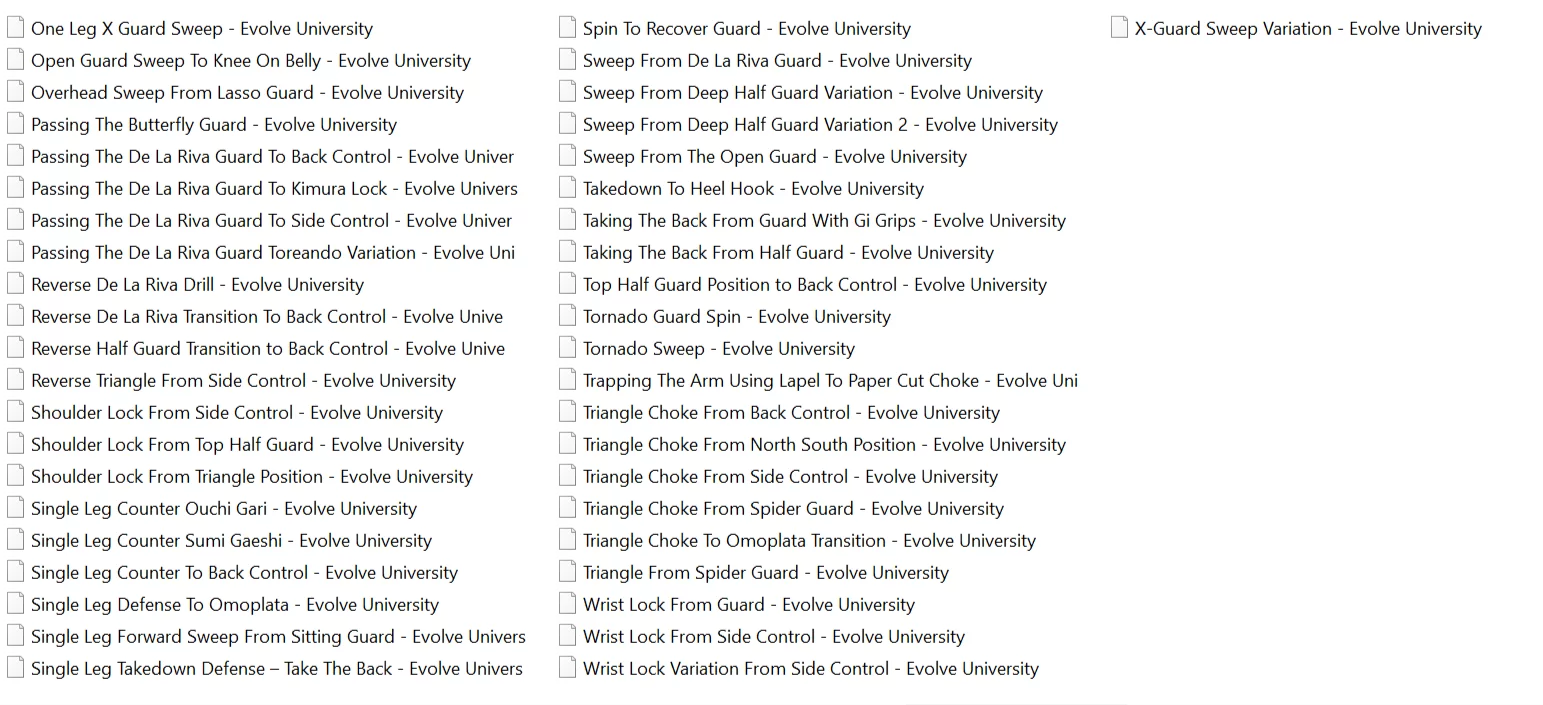Click the file icon beside One Leg X Guard Sweep
This screenshot has height=705, width=1543.
tap(15, 28)
